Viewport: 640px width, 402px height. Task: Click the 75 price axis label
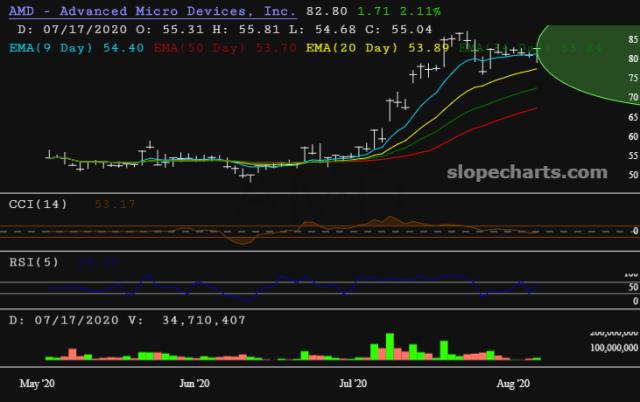[633, 78]
